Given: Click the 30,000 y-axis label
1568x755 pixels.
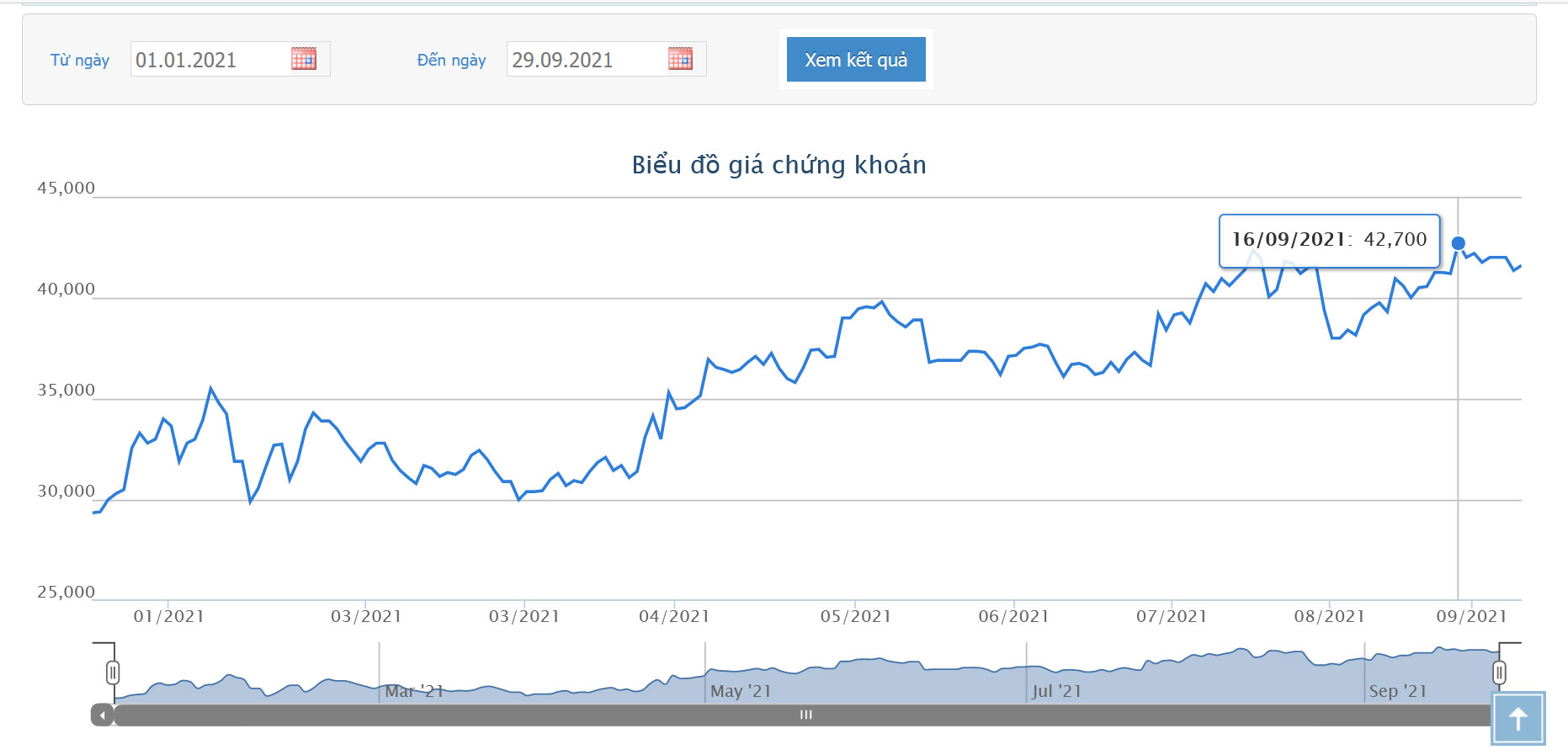Looking at the screenshot, I should click(66, 491).
